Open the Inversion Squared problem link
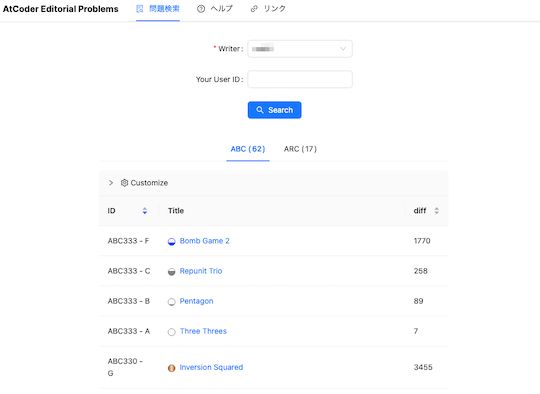Screen dimensions: 540x394 tap(211, 367)
